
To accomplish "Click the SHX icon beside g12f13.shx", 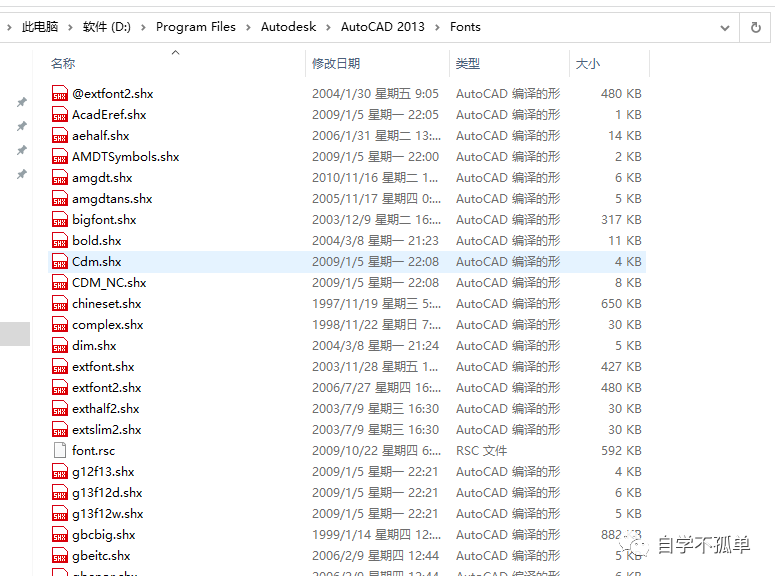I will click(60, 472).
